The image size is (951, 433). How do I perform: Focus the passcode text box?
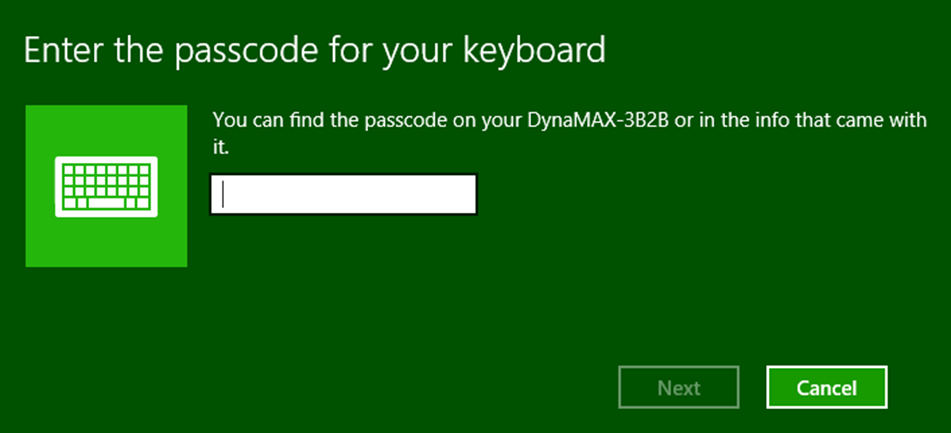(x=343, y=194)
